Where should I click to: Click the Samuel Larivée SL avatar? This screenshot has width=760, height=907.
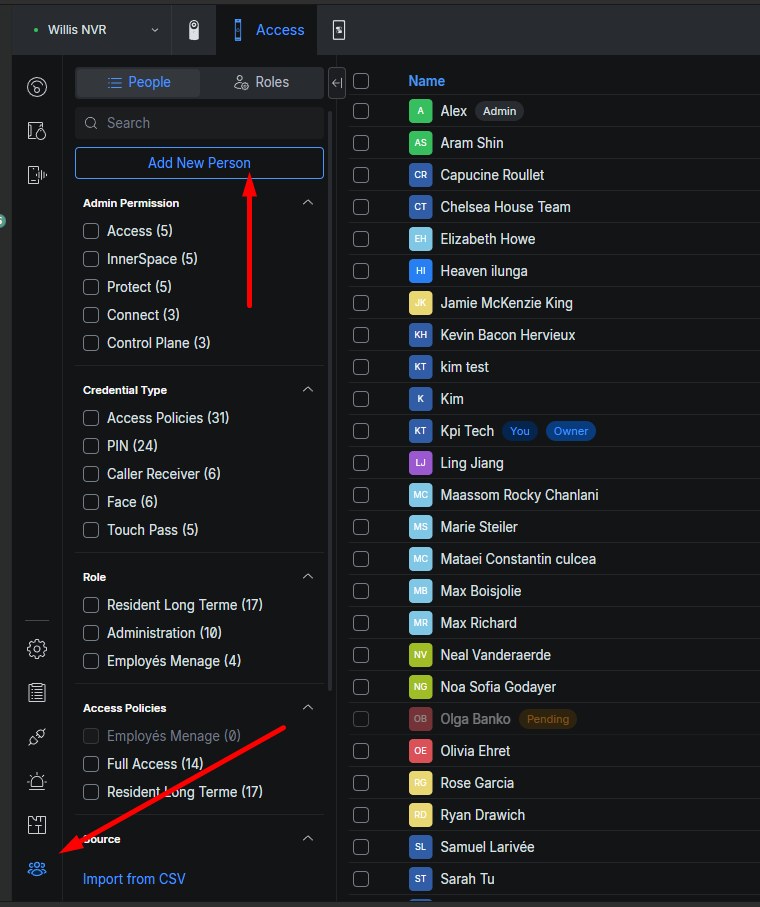click(x=420, y=847)
